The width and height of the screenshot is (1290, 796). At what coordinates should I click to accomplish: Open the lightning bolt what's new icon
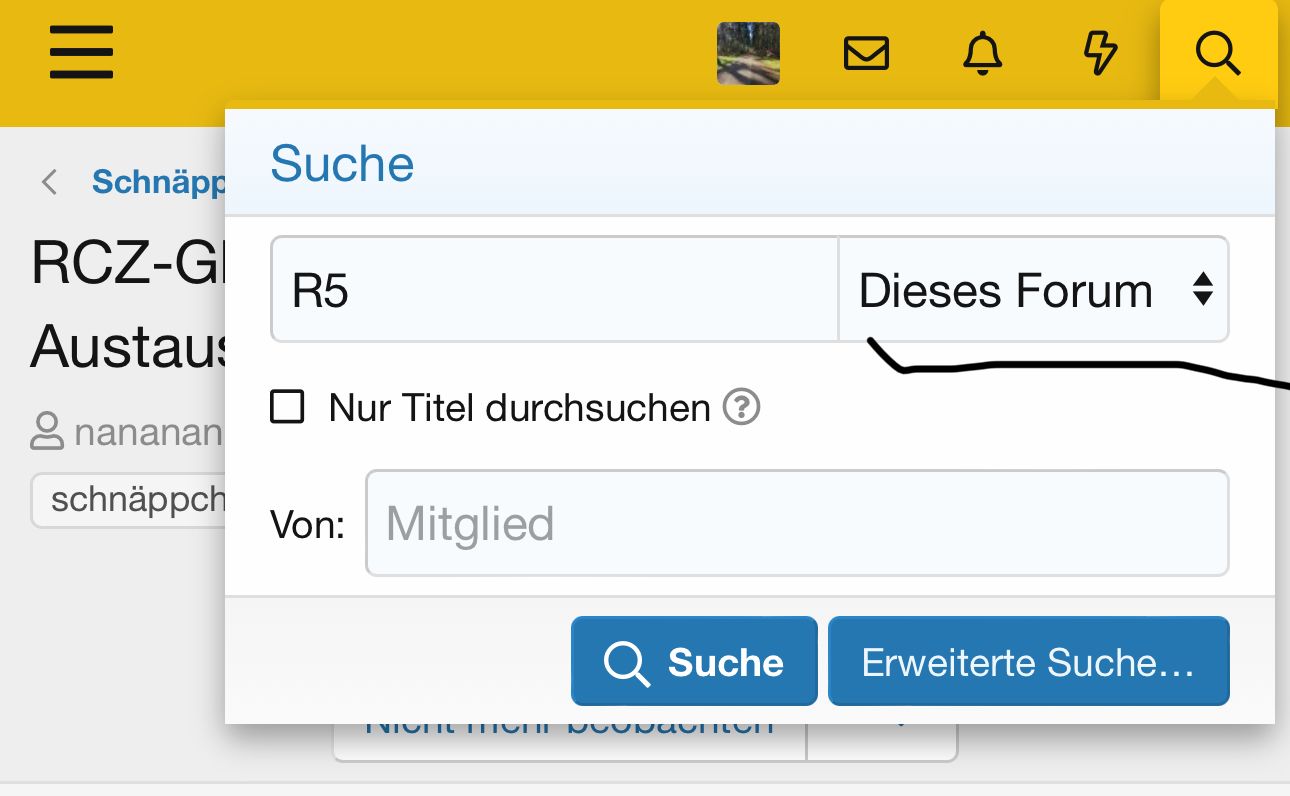pos(1100,53)
